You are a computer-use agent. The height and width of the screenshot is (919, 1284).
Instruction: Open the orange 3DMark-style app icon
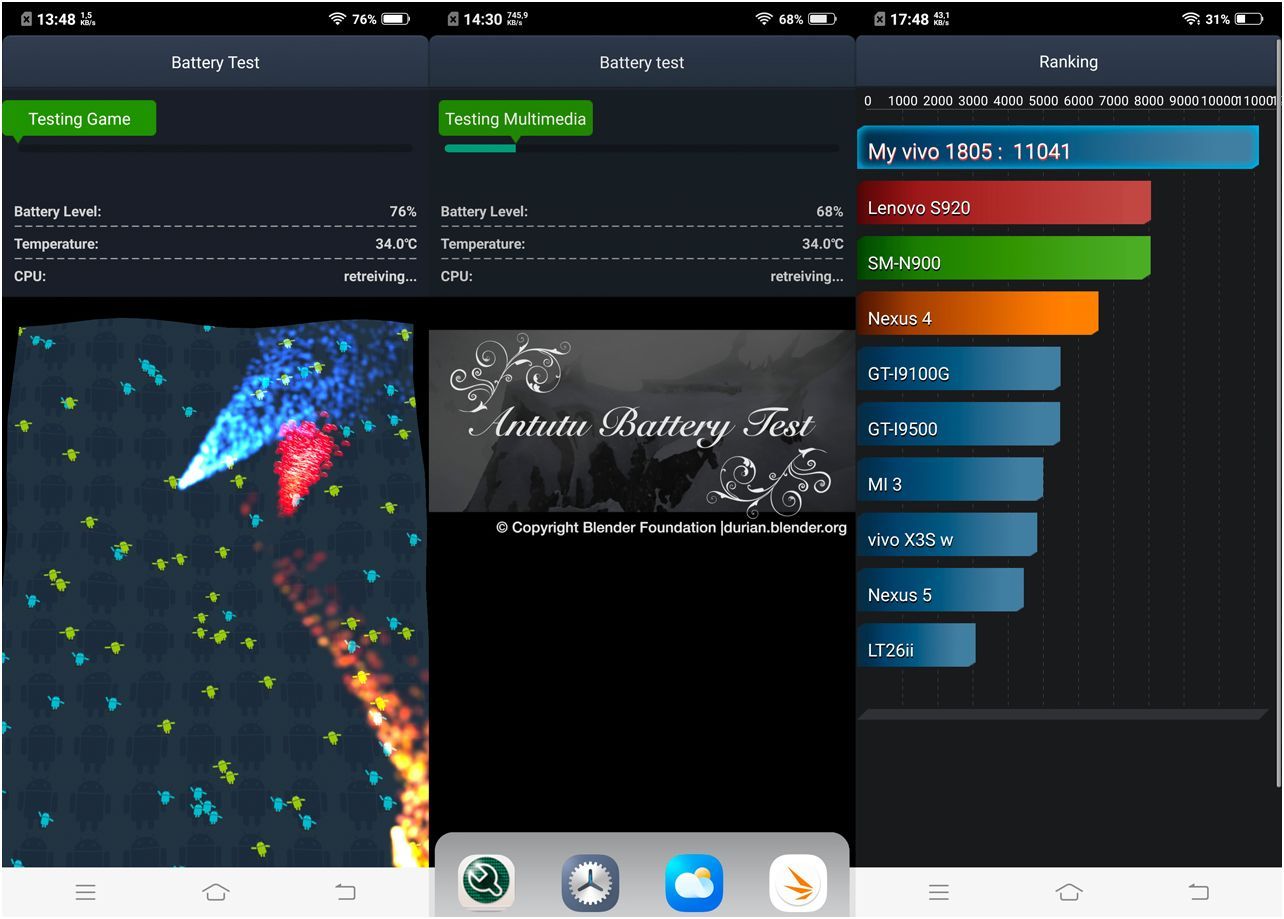[x=798, y=883]
